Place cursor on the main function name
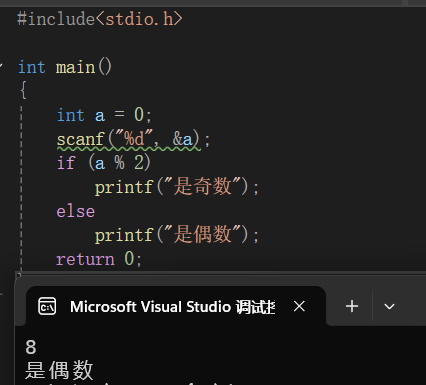426x385 pixels. (75, 68)
